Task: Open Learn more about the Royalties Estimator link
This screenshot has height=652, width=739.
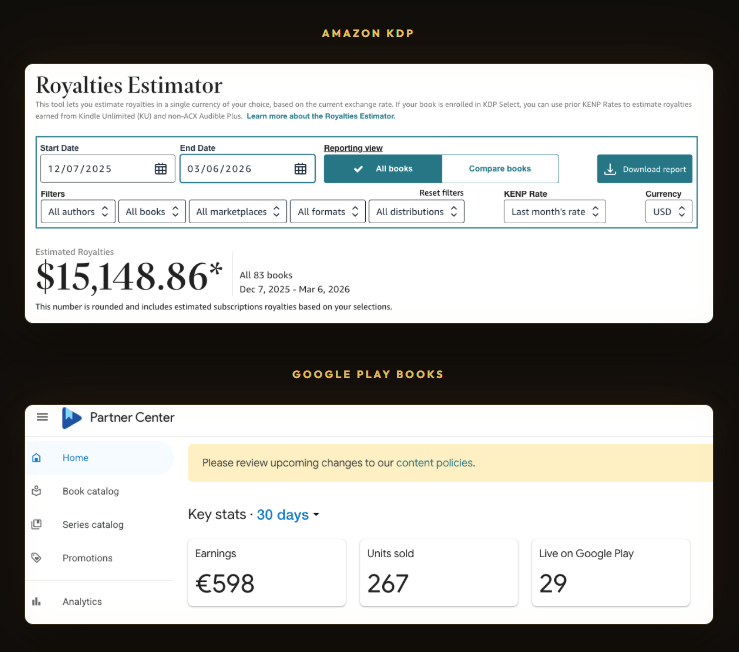Action: click(321, 116)
